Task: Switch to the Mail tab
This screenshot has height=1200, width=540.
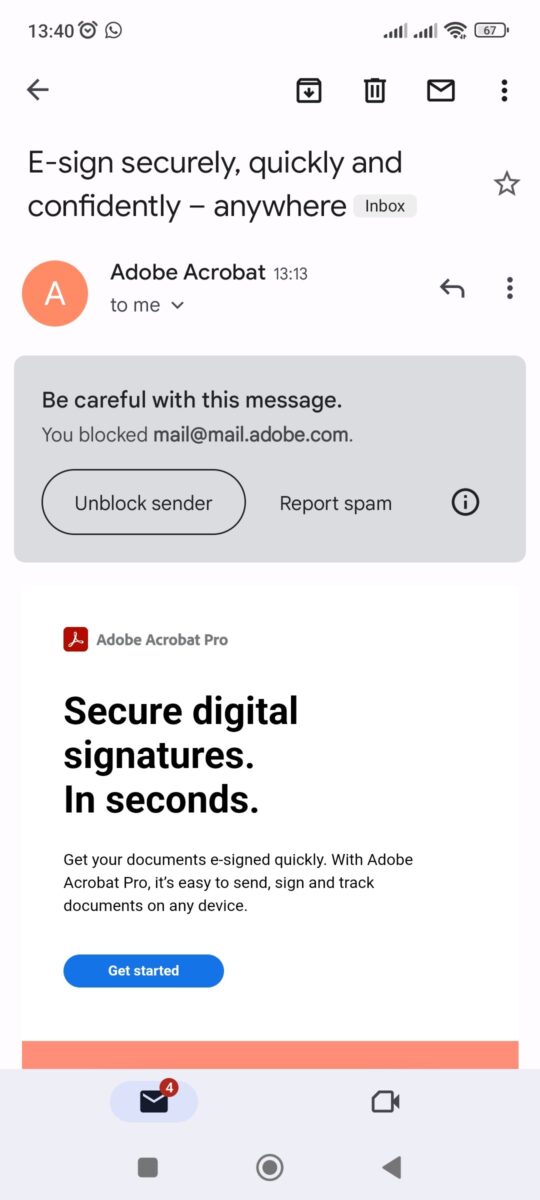Action: 154,1101
